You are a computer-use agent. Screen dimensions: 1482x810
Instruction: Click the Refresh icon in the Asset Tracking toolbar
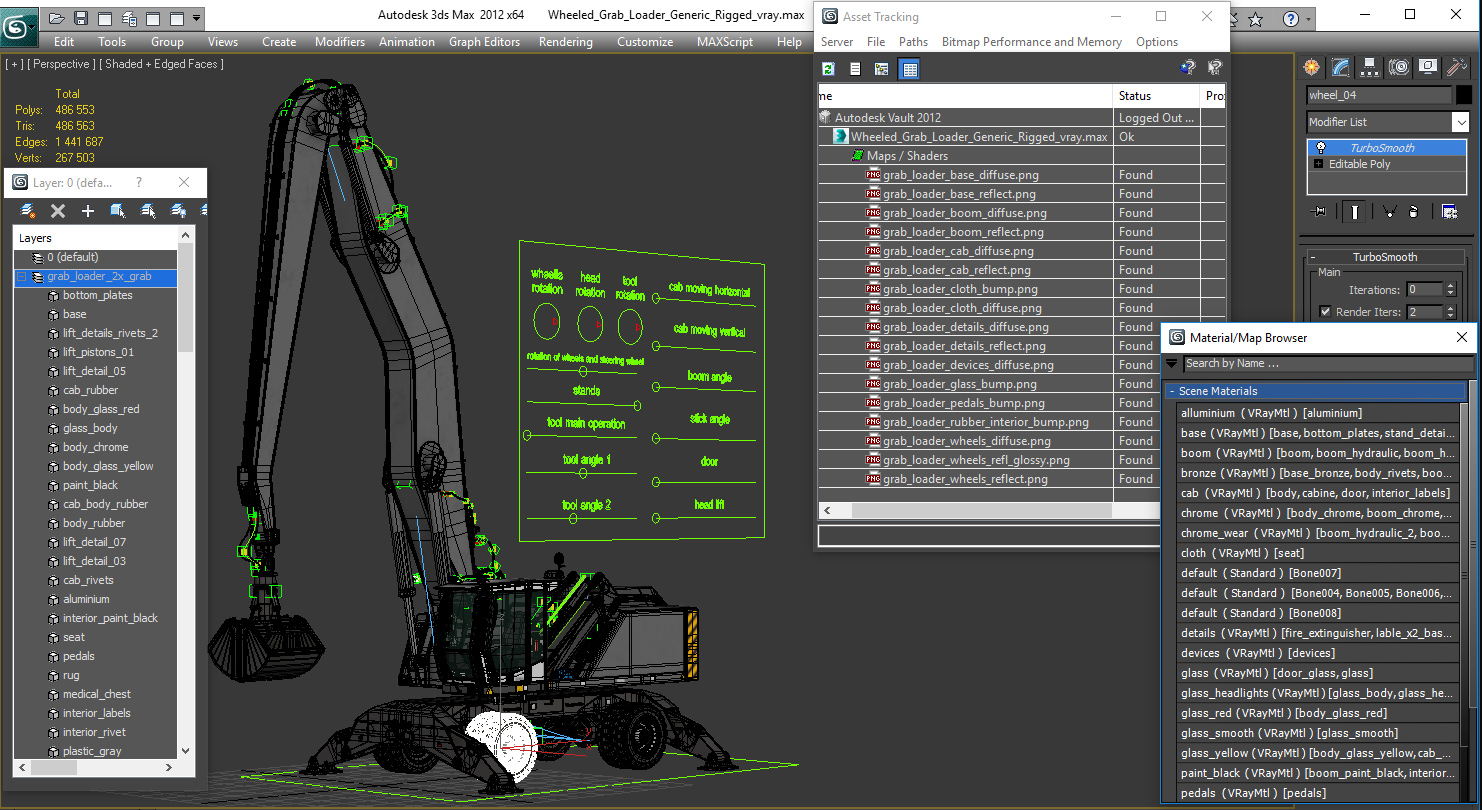tap(828, 69)
